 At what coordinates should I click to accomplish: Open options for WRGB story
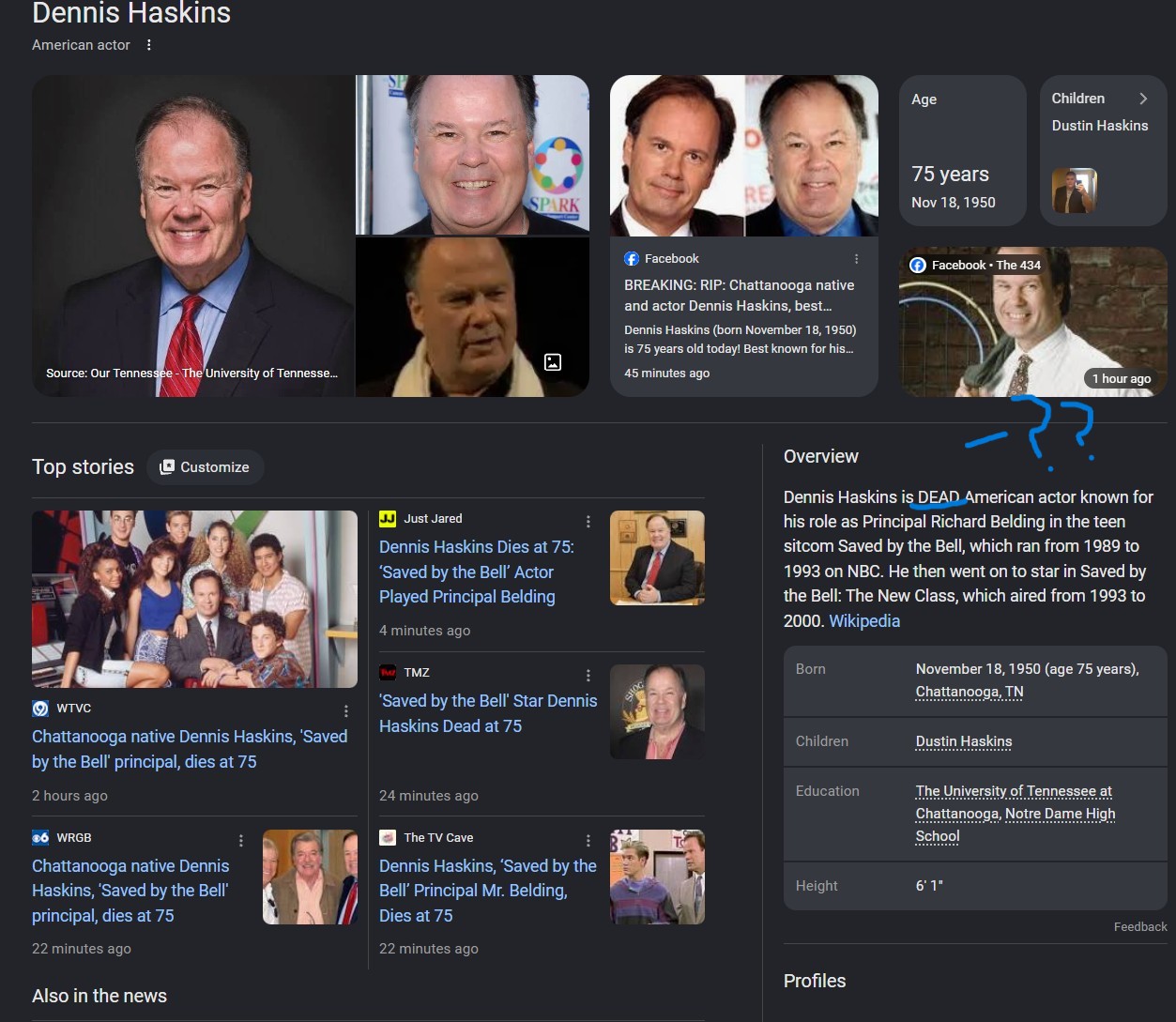pyautogui.click(x=241, y=841)
